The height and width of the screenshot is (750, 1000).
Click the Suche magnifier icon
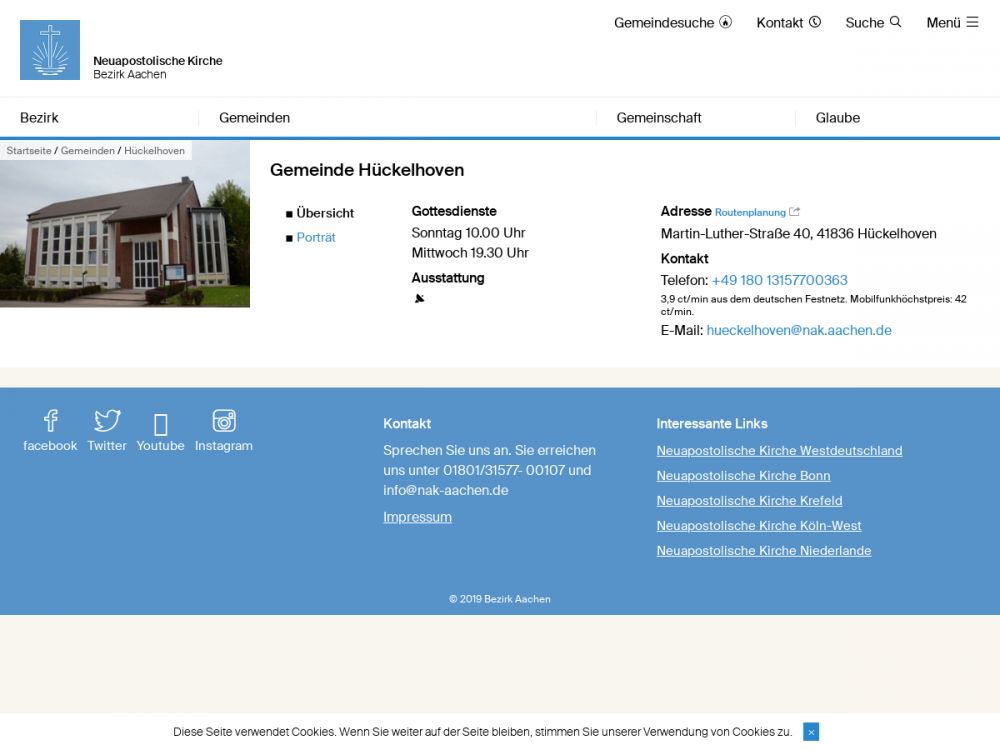tap(895, 22)
